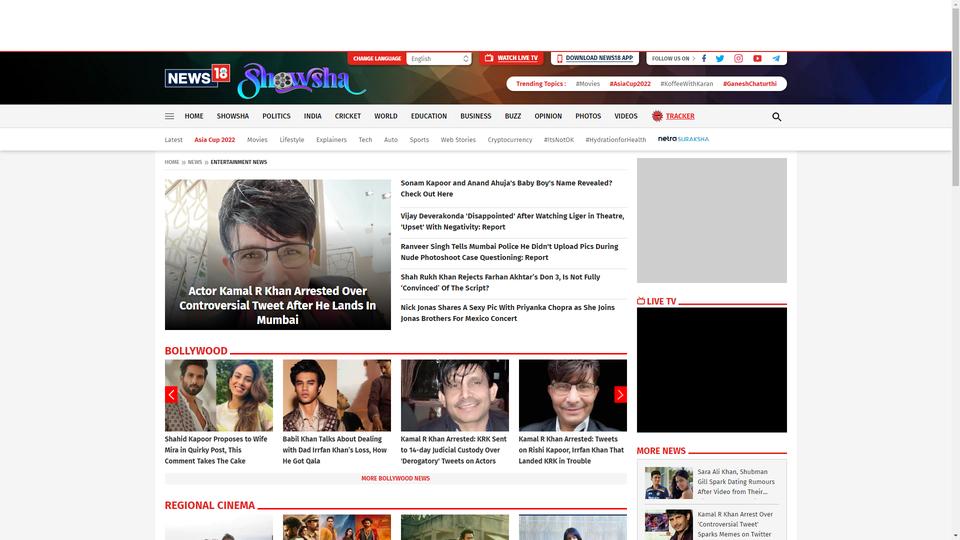Open the POLITICS menu item
Viewport: 960px width, 540px height.
[276, 116]
